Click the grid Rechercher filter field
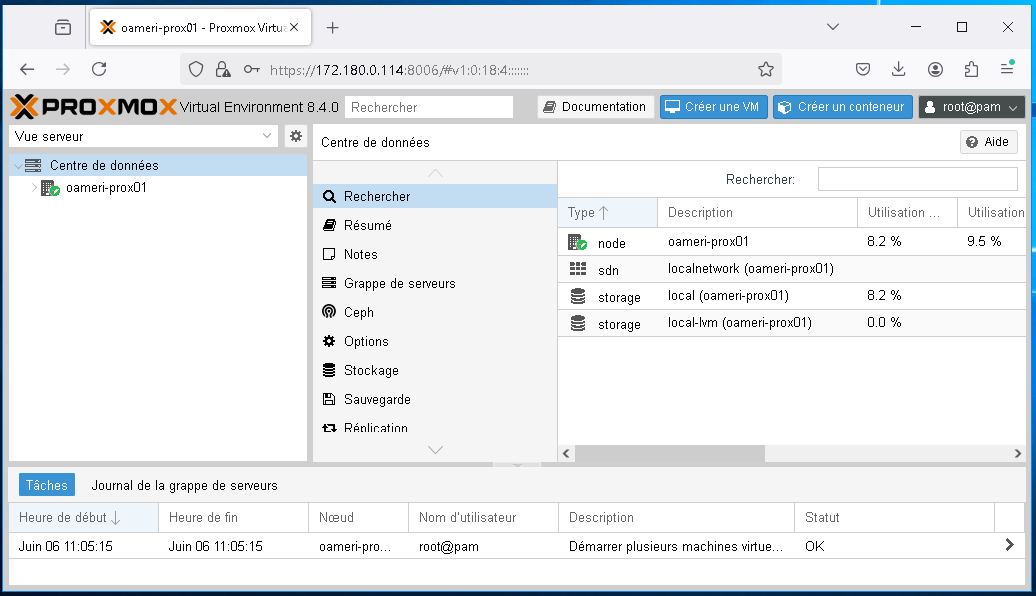Viewport: 1036px width, 596px height. (x=918, y=179)
